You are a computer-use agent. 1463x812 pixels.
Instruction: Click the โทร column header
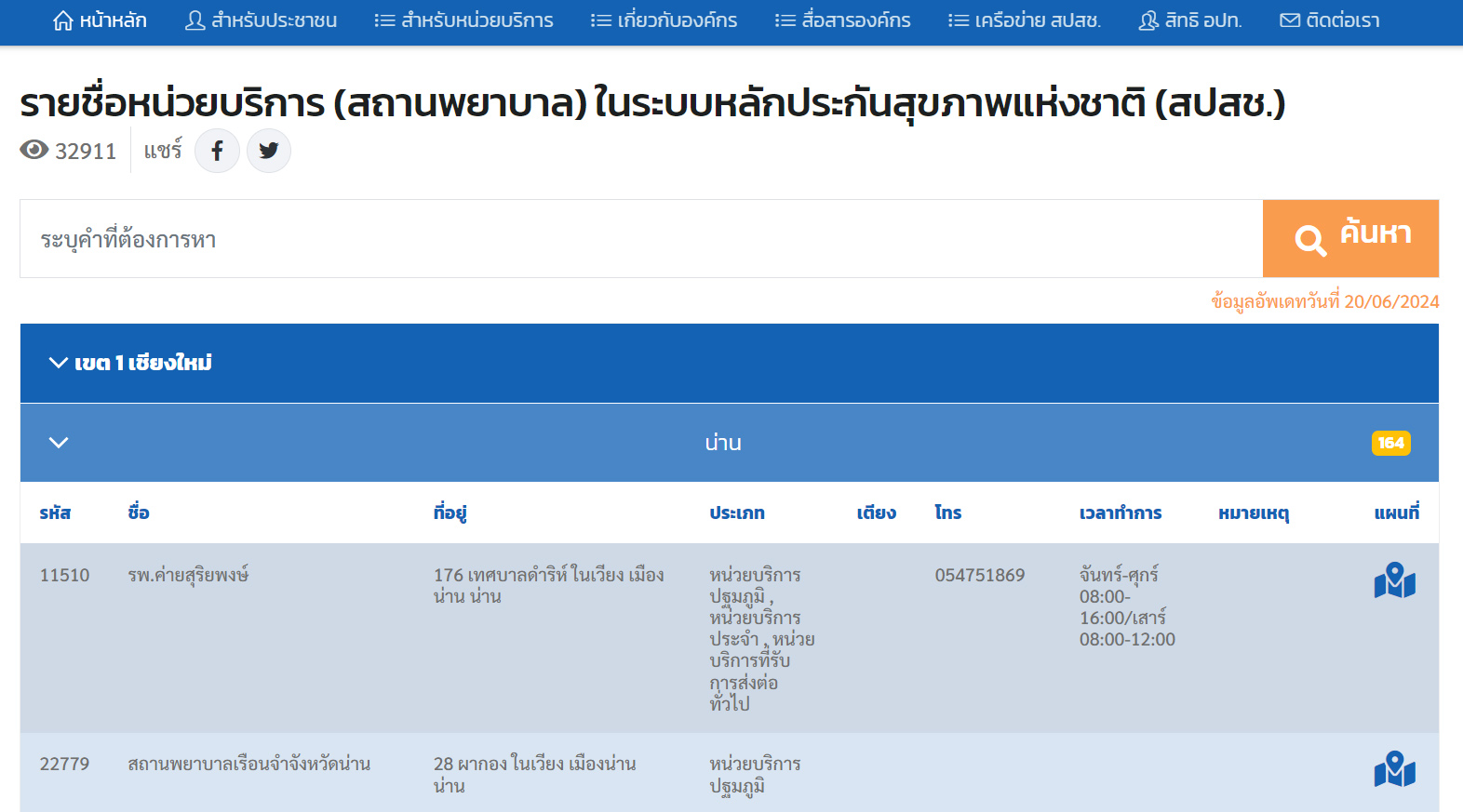click(948, 512)
